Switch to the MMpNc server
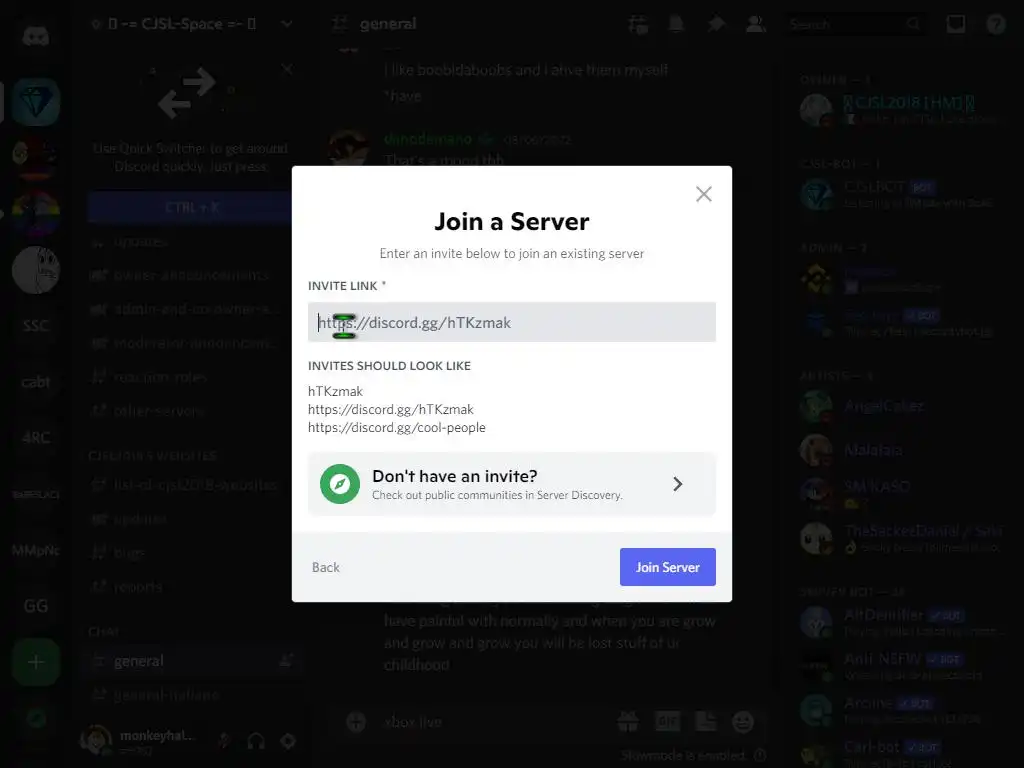The height and width of the screenshot is (768, 1024). (36, 550)
